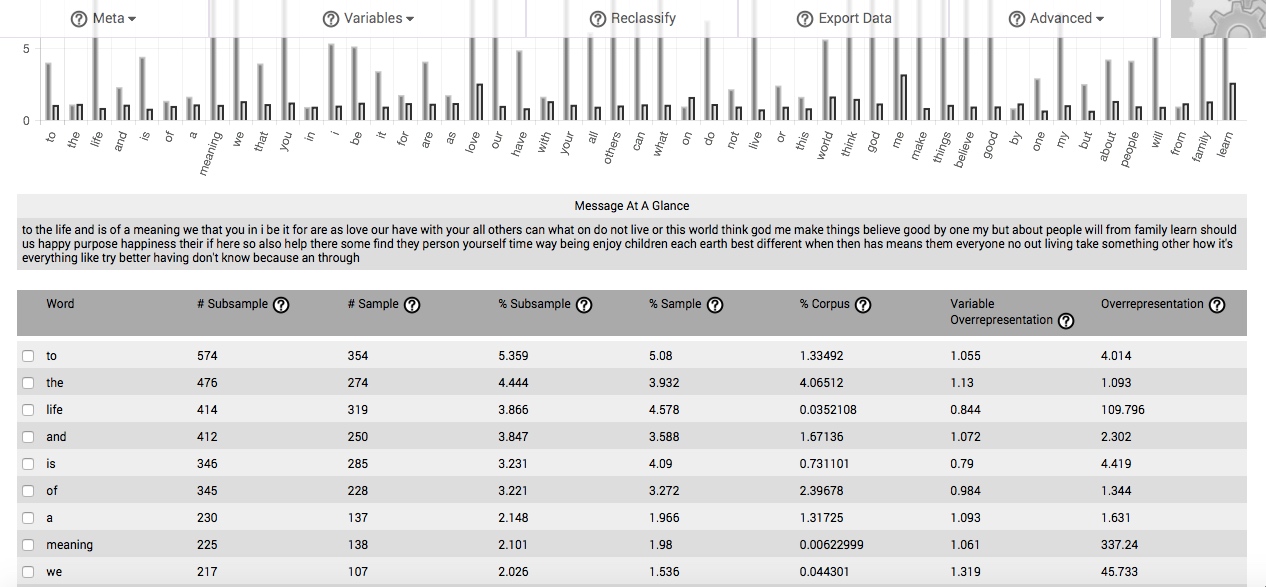The image size is (1266, 587).
Task: Tick the checkbox for word 'life'
Action: pos(28,410)
